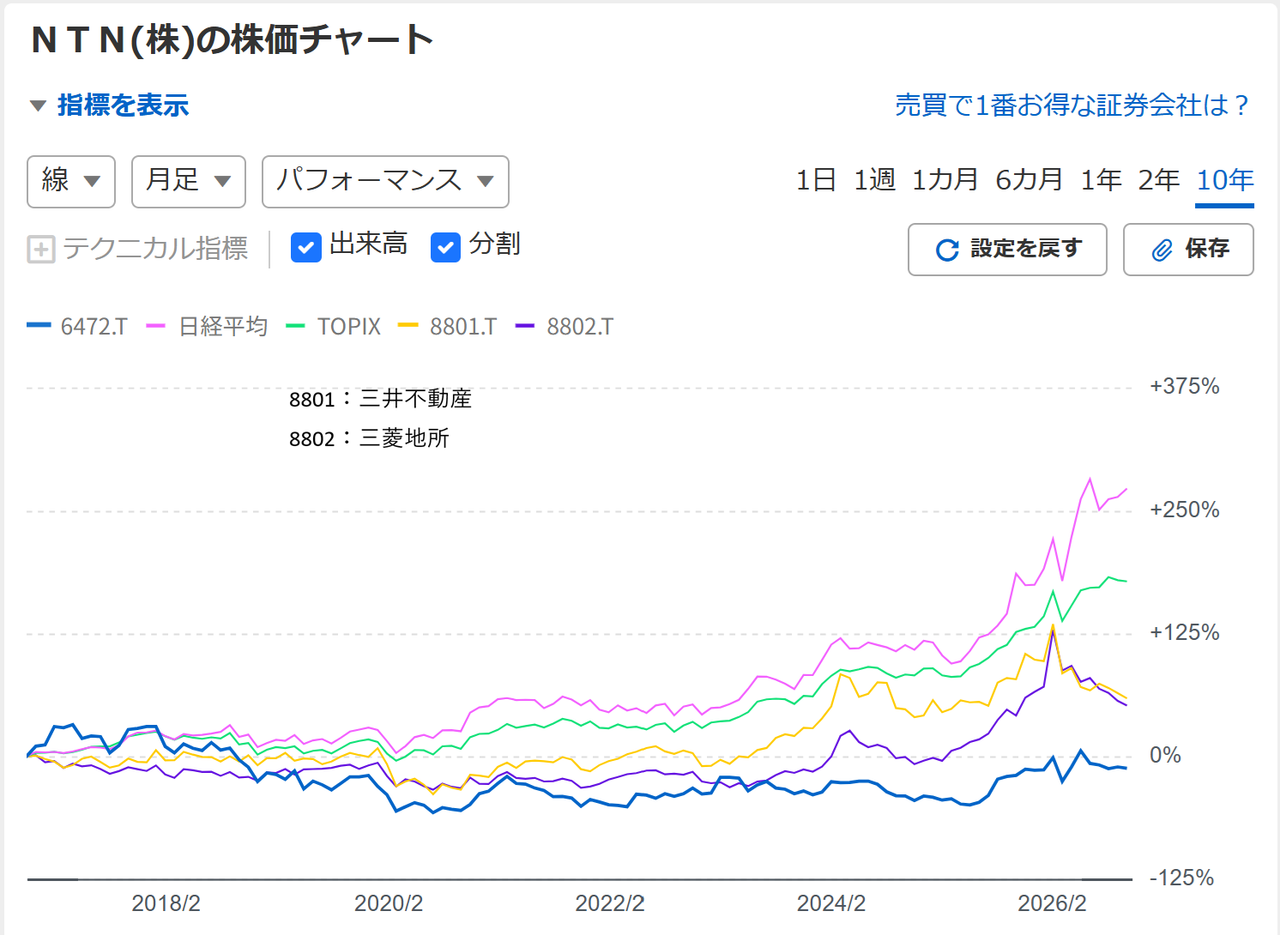Select the 1日 range tab
Screen dimensions: 1280x935
816,180
